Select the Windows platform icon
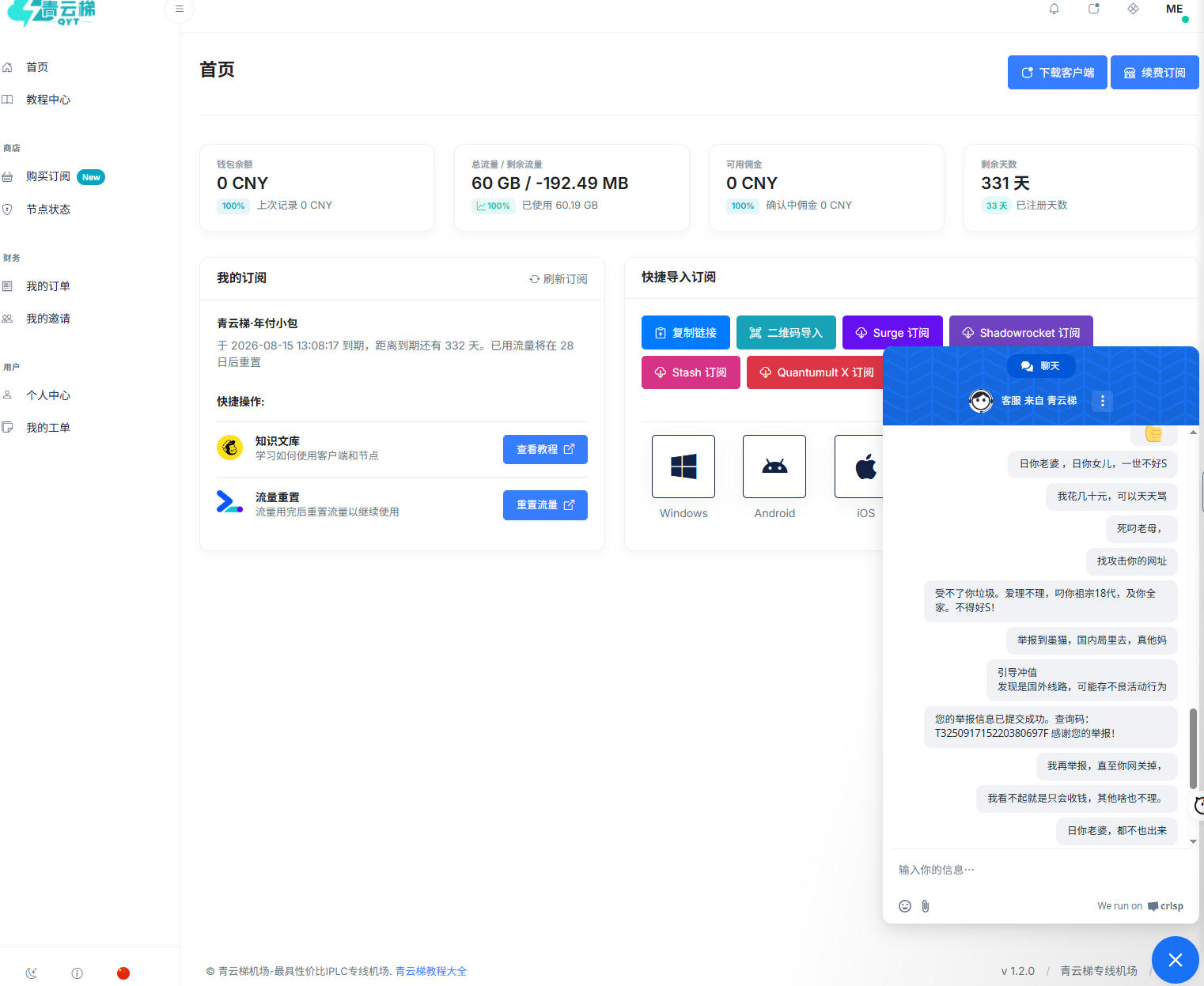1204x986 pixels. click(x=683, y=467)
